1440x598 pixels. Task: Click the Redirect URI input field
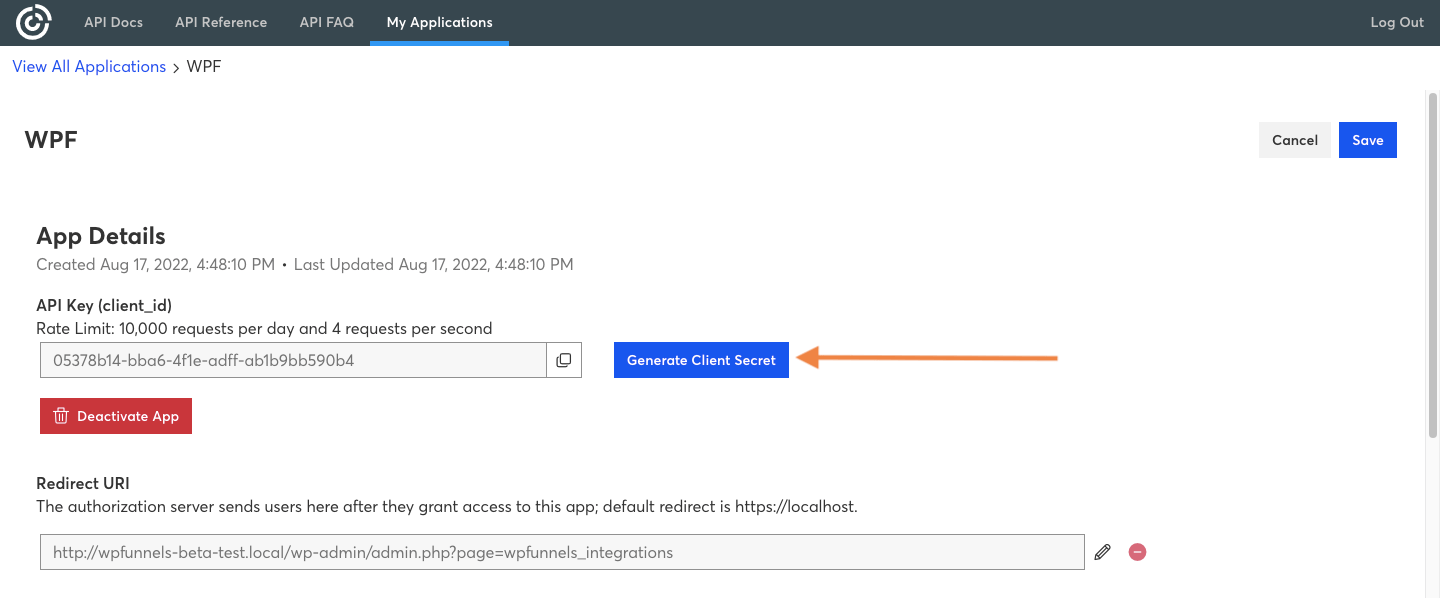(562, 552)
